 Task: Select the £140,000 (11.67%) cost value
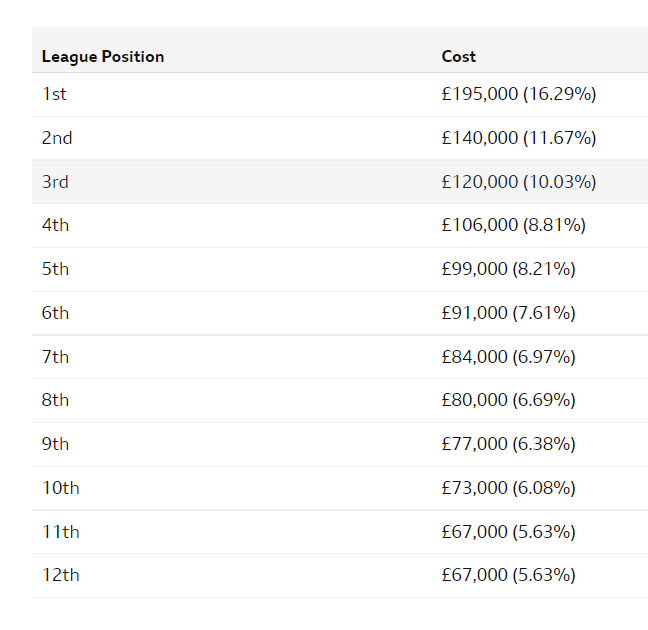[x=519, y=138]
